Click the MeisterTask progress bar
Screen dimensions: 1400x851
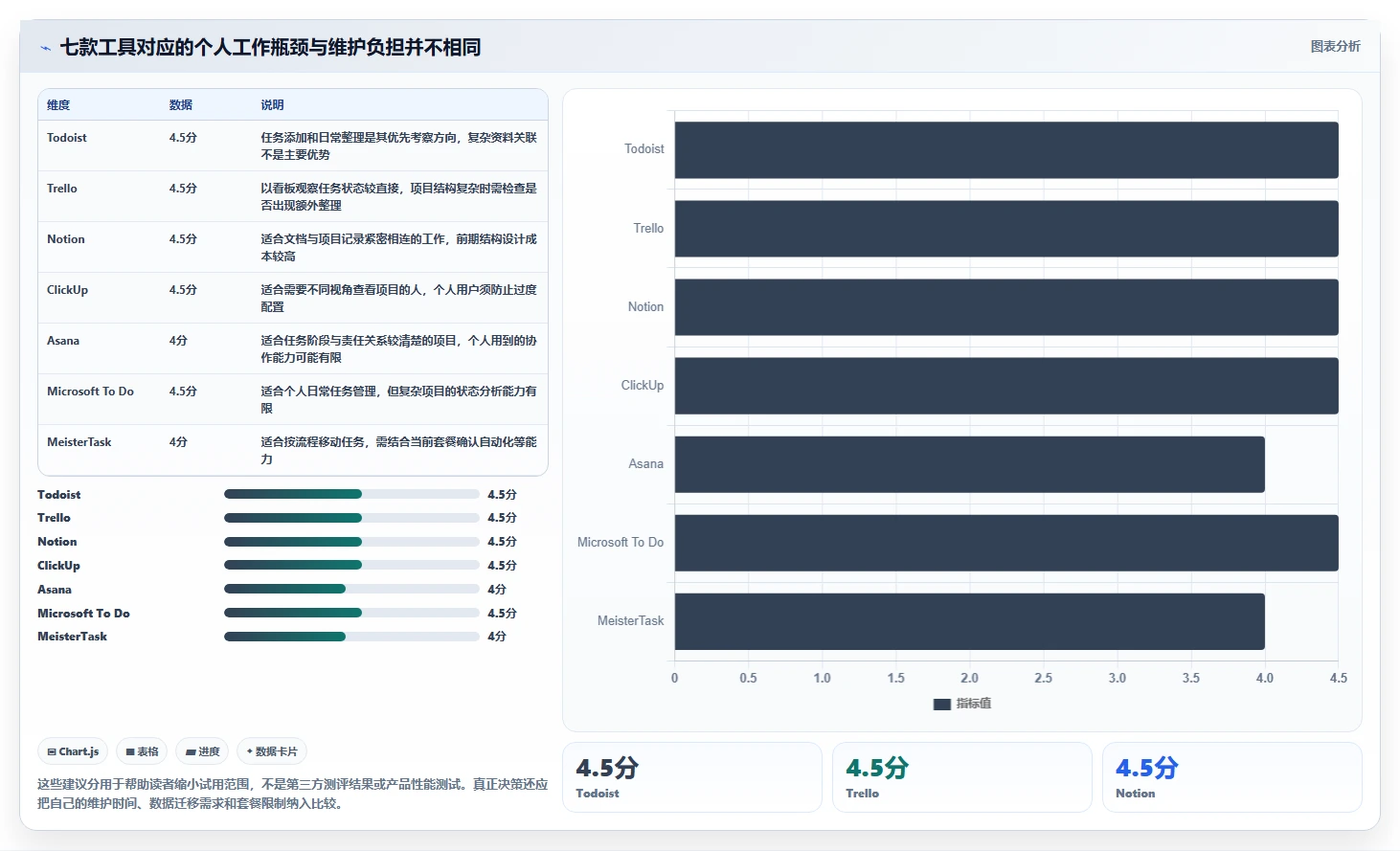(351, 636)
